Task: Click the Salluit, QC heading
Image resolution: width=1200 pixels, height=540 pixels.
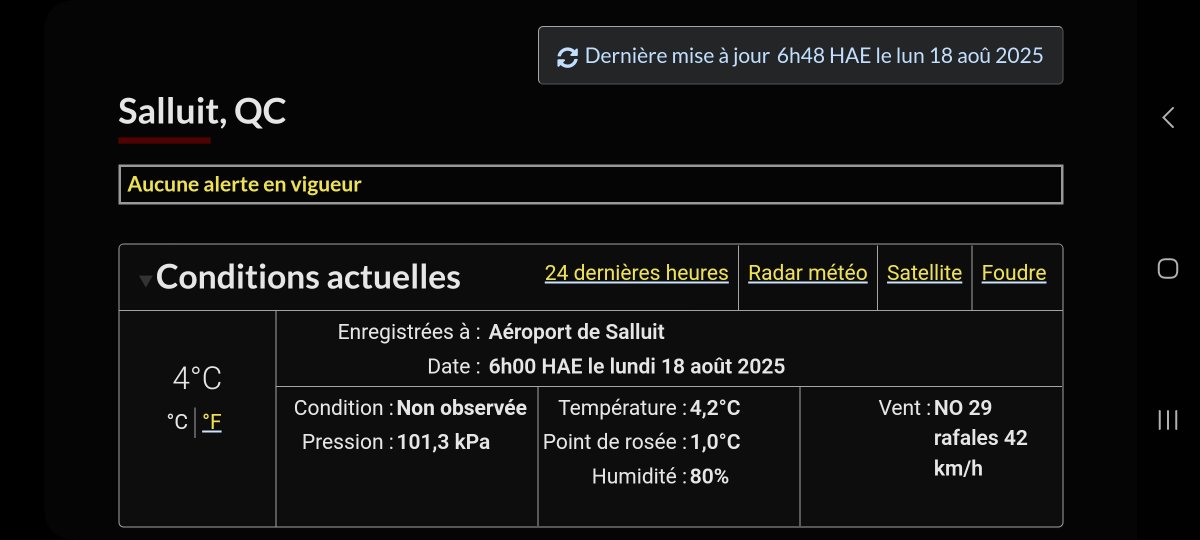Action: click(202, 111)
